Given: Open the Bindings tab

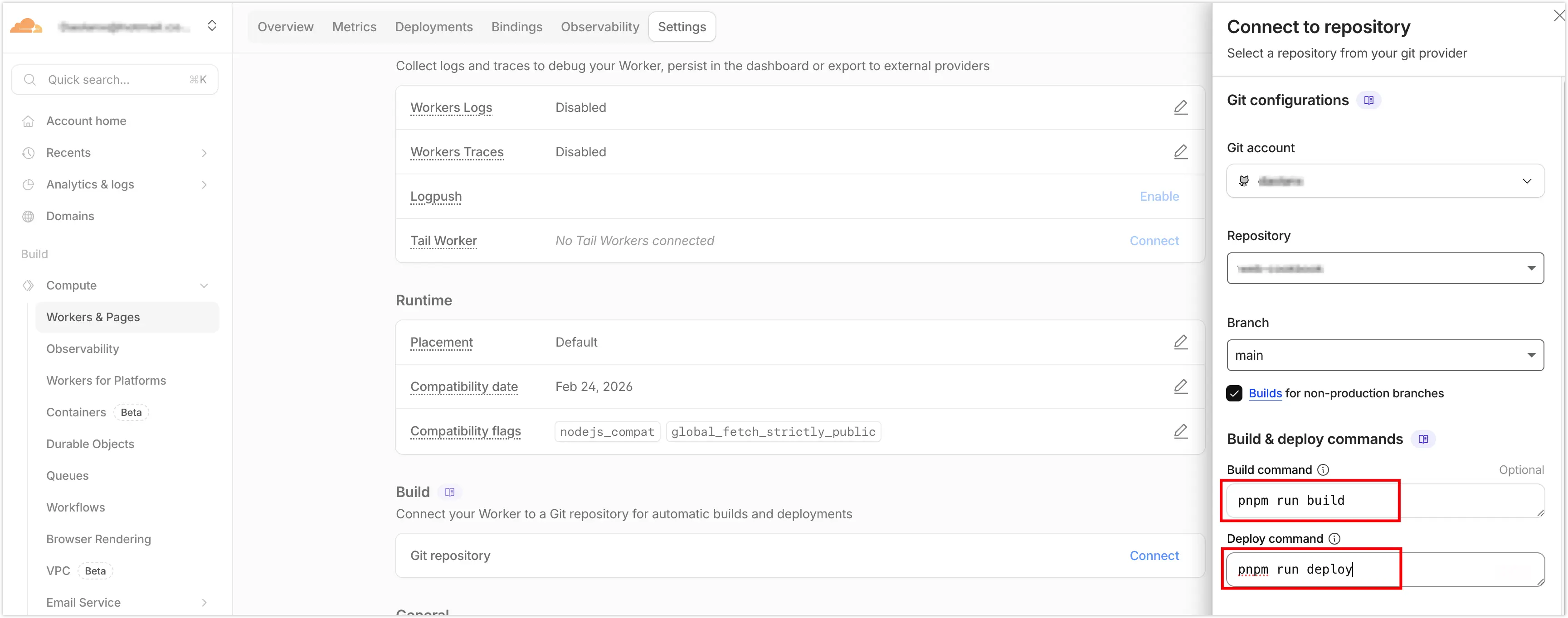Looking at the screenshot, I should tap(516, 27).
